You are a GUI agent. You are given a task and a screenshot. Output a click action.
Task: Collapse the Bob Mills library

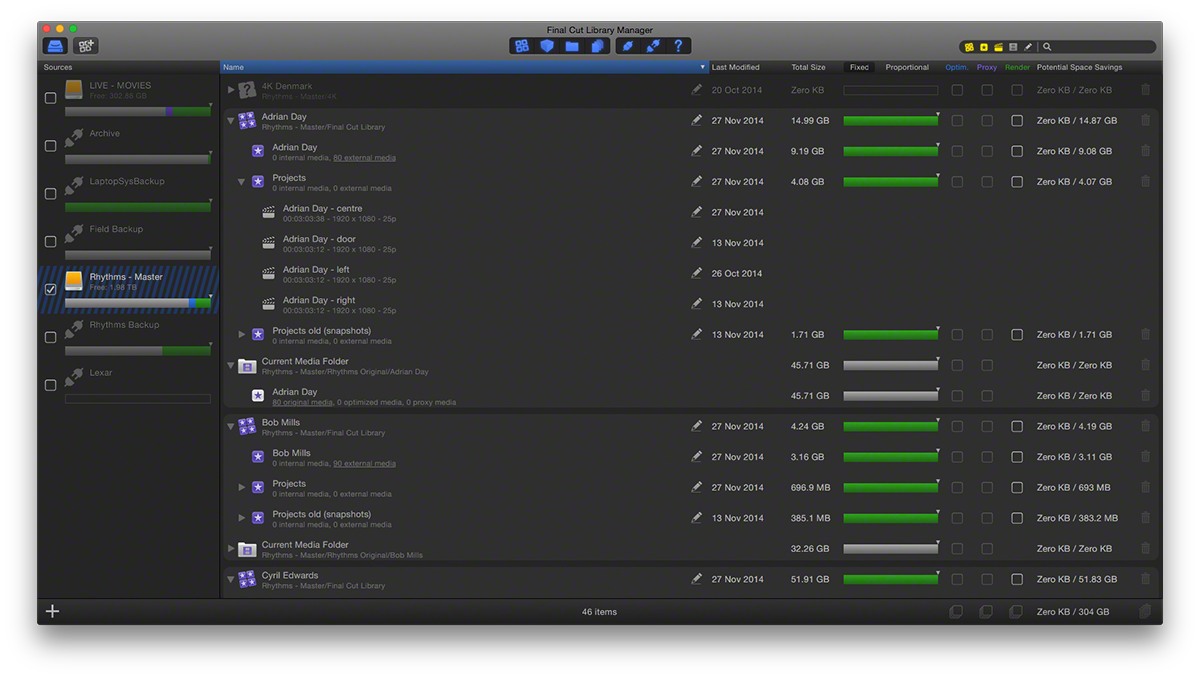tap(231, 427)
